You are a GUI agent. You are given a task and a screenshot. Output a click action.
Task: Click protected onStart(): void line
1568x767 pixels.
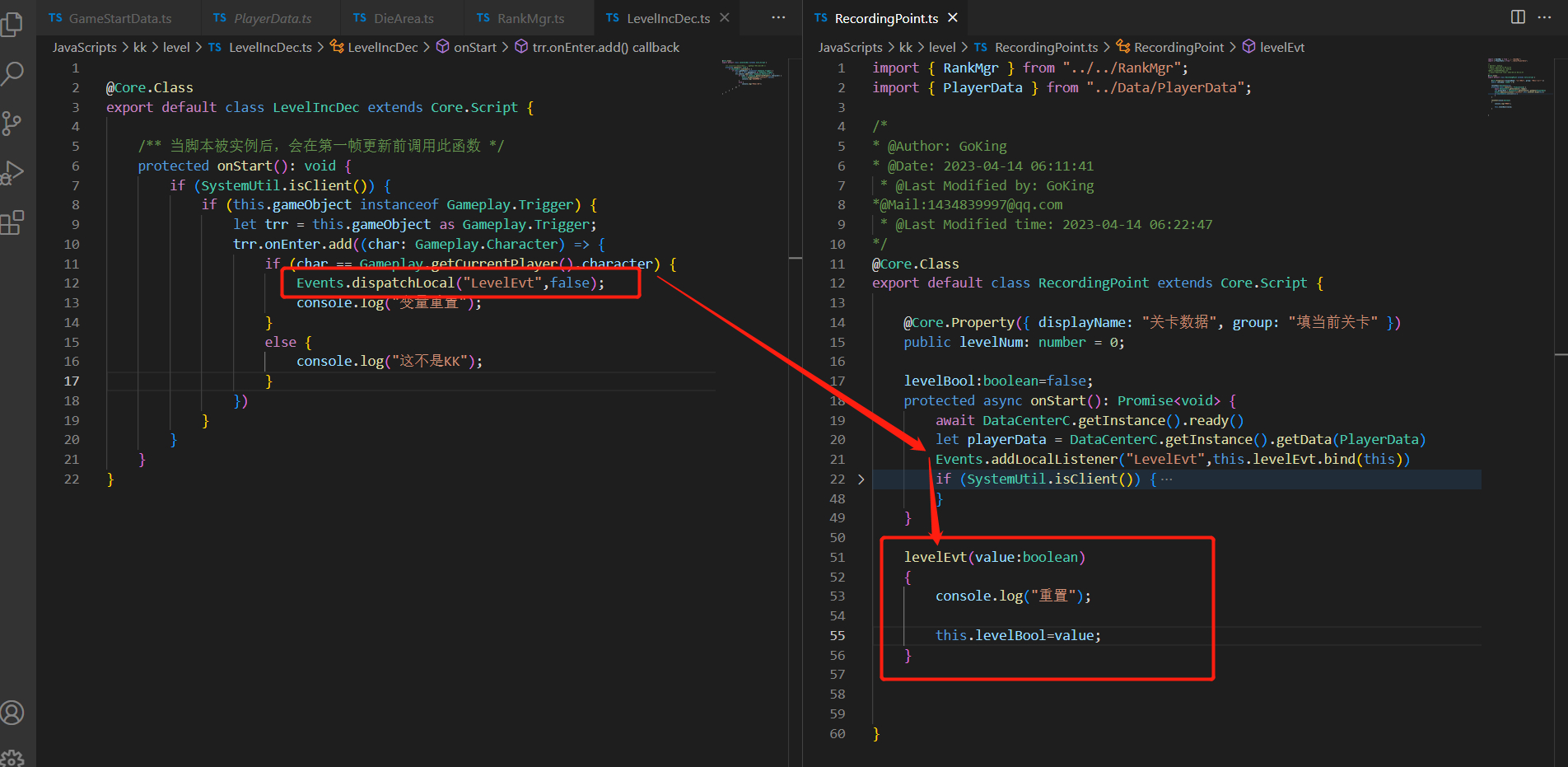(245, 166)
